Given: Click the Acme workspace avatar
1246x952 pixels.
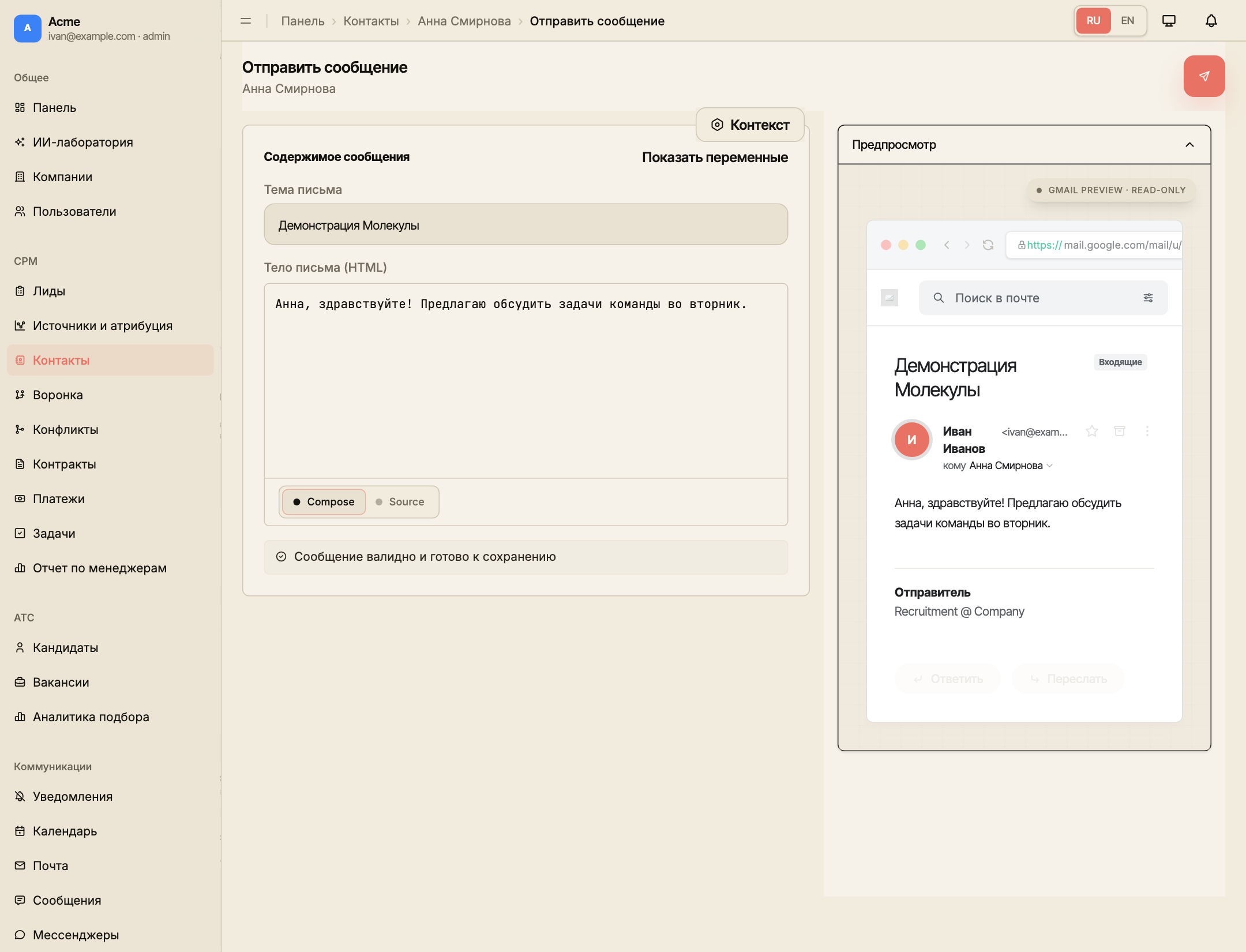Looking at the screenshot, I should coord(28,28).
